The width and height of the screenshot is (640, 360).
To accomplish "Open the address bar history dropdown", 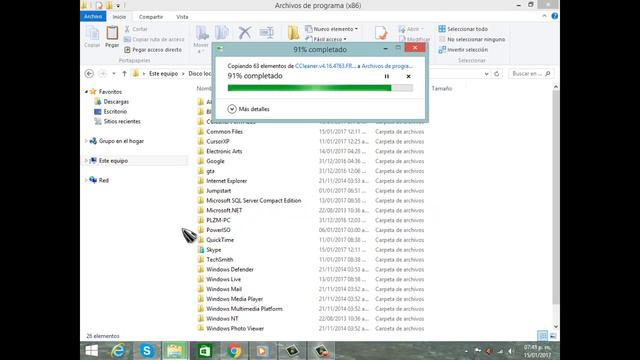I will pos(487,74).
